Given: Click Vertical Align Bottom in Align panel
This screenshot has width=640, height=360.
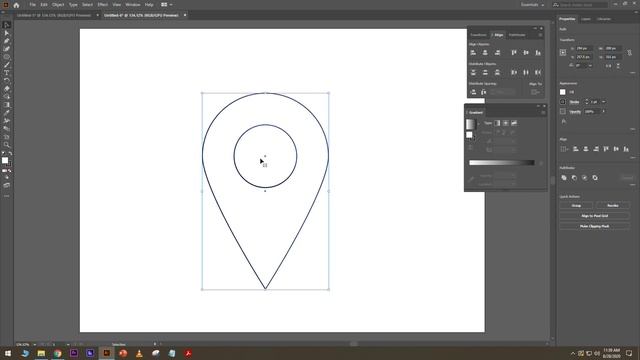Looking at the screenshot, I should (538, 53).
